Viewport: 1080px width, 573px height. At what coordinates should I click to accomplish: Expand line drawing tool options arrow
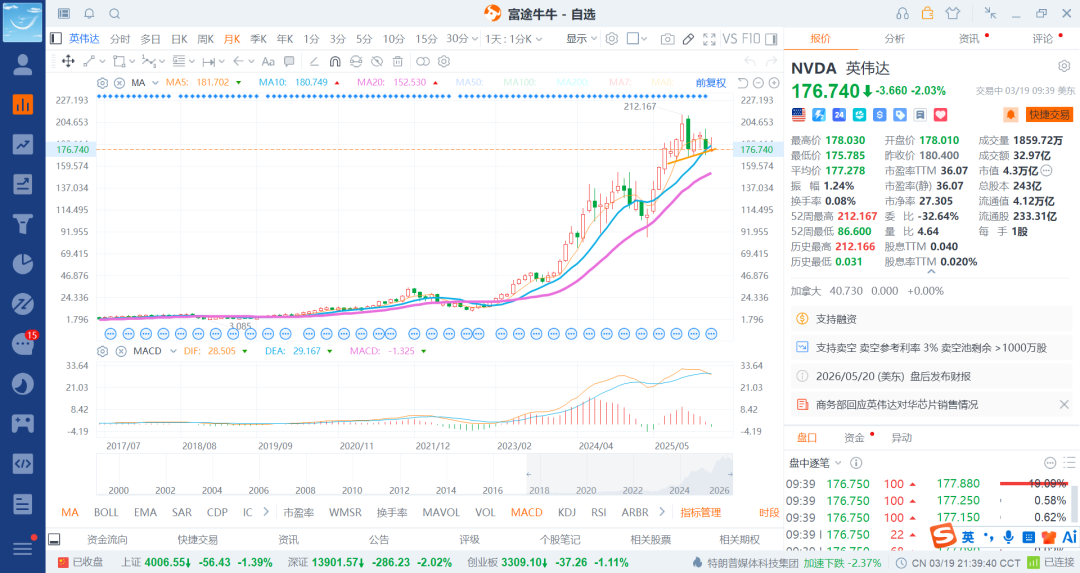(x=102, y=61)
